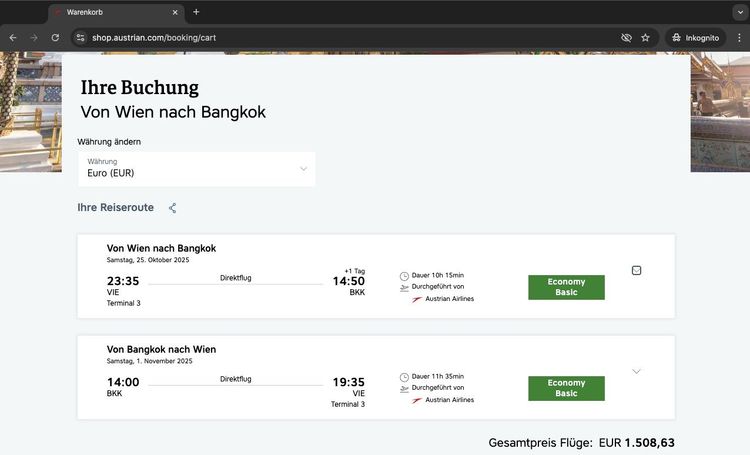The height and width of the screenshot is (455, 750).
Task: Click the currency dropdown chevron arrow
Action: [x=303, y=168]
